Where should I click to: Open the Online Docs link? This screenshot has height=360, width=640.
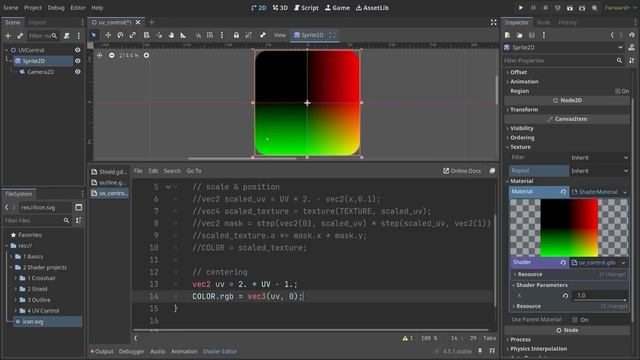[x=462, y=171]
